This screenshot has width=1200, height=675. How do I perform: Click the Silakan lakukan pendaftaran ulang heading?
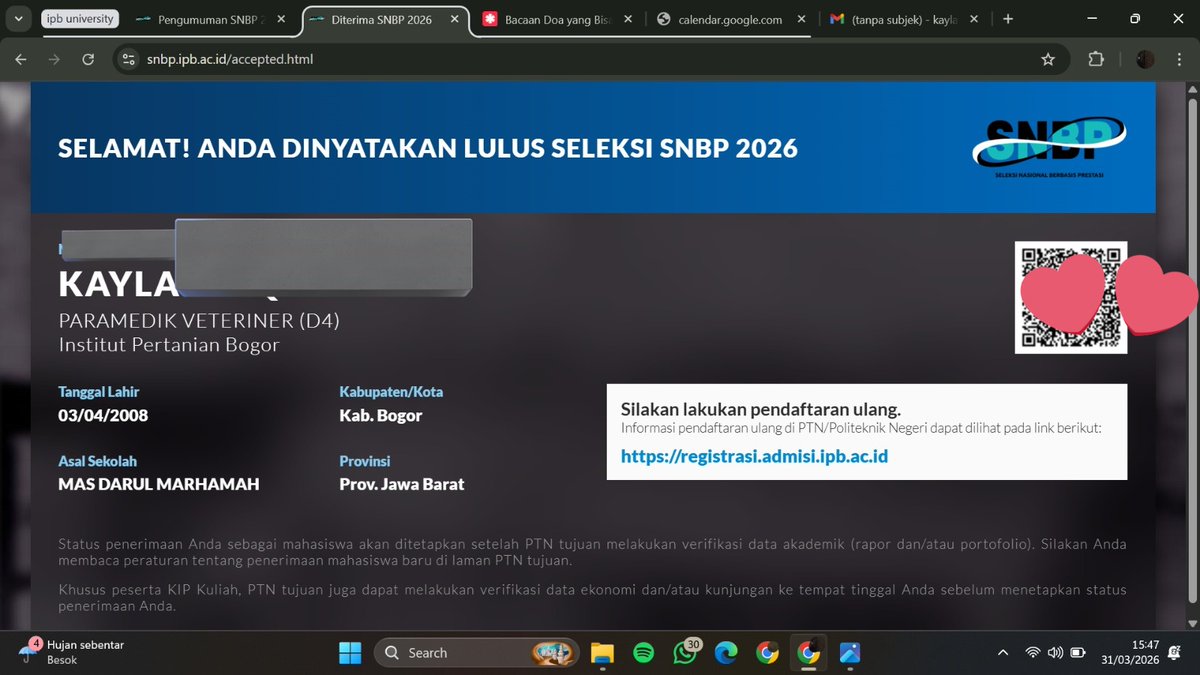pyautogui.click(x=761, y=409)
